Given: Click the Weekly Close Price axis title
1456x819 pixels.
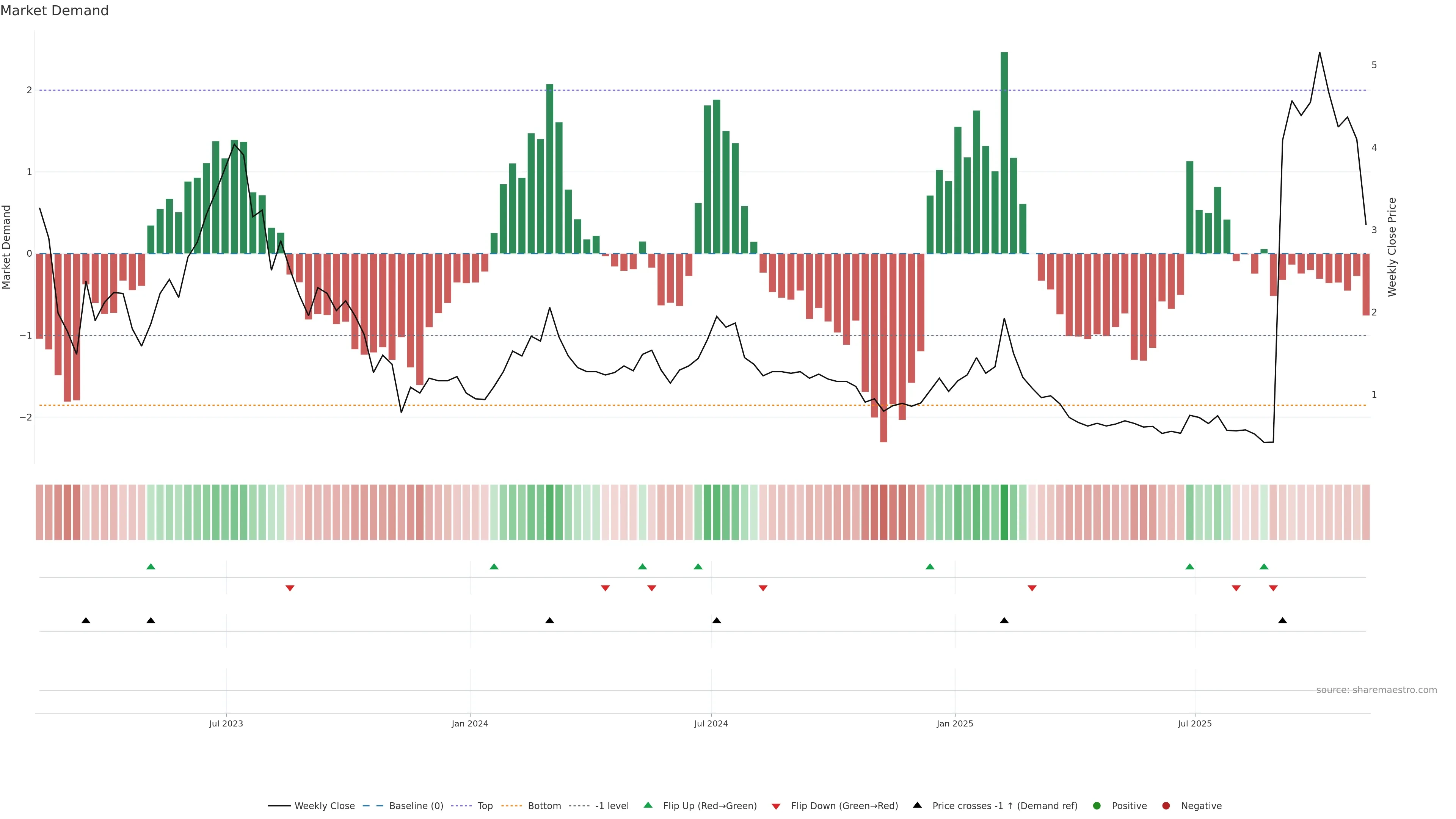Looking at the screenshot, I should pos(1392,247).
